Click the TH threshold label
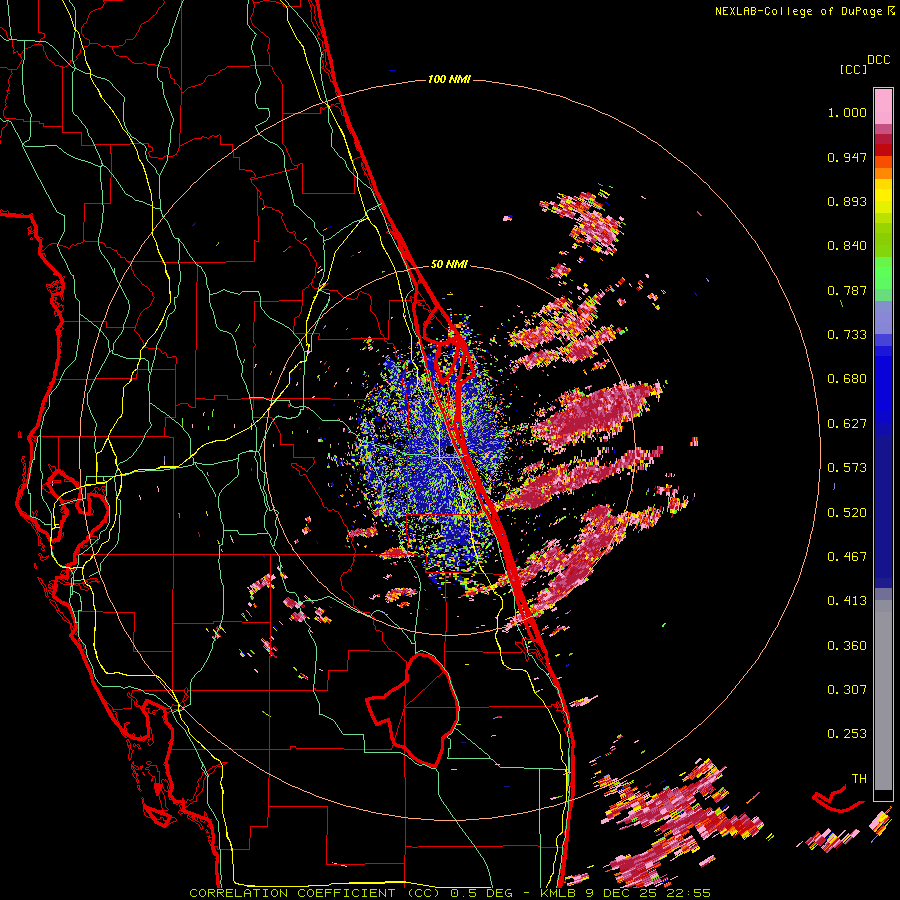Image resolution: width=900 pixels, height=900 pixels. (x=859, y=779)
